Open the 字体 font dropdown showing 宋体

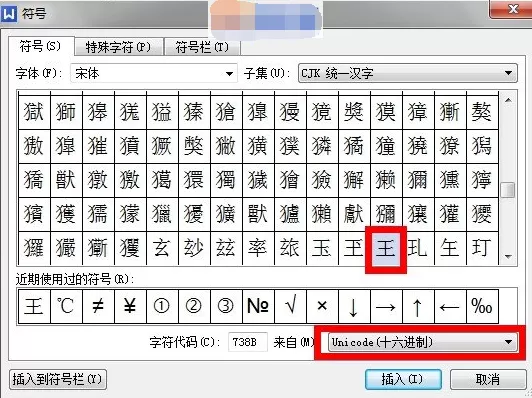154,73
